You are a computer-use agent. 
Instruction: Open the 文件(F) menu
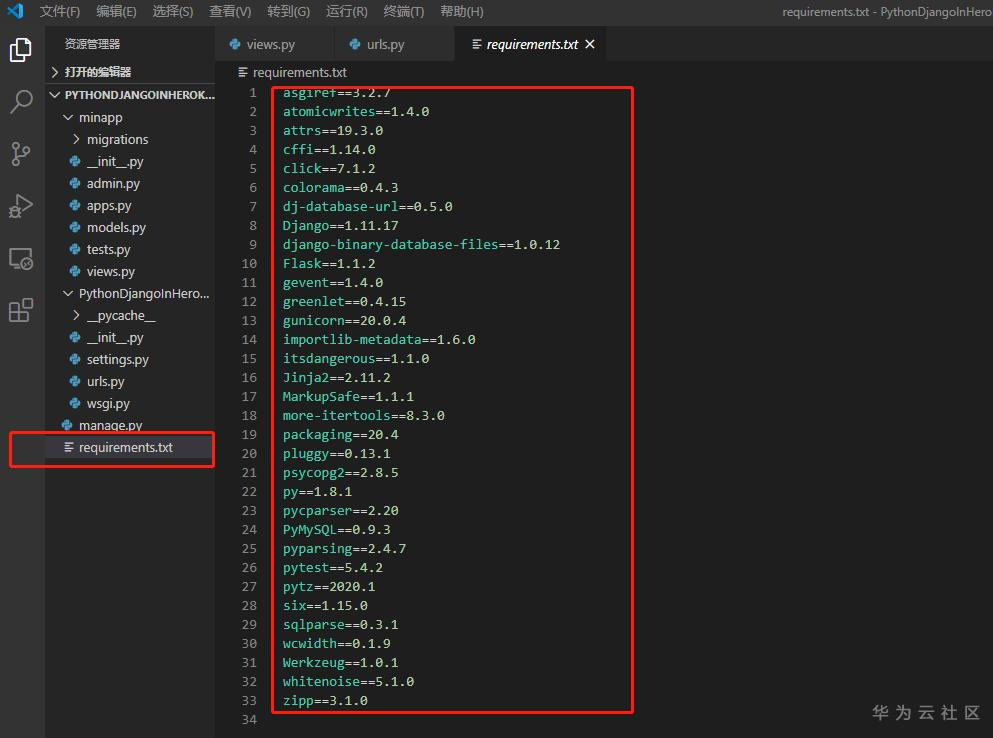pyautogui.click(x=60, y=11)
